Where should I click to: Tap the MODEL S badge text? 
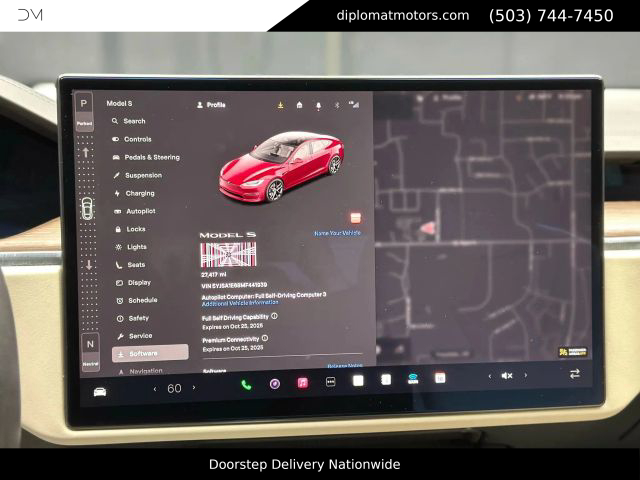pos(228,235)
